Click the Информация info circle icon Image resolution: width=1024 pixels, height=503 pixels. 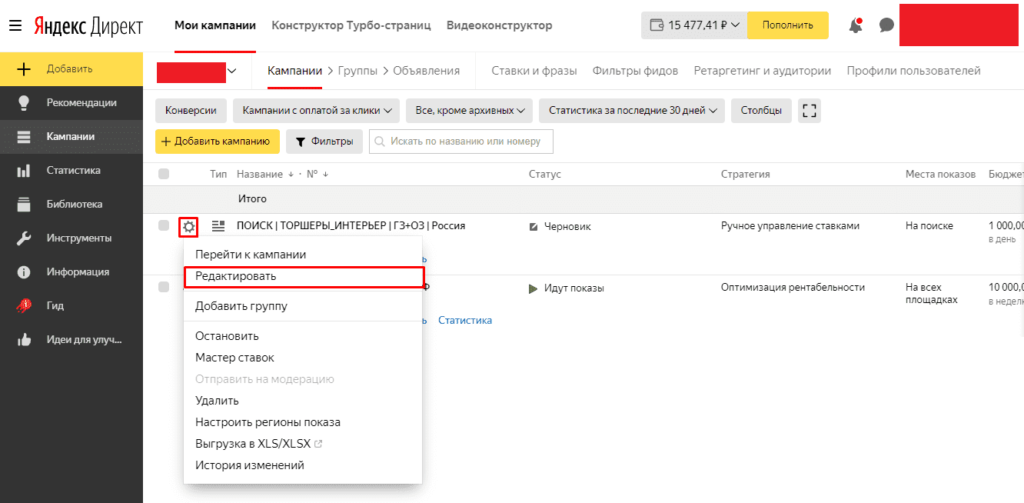click(24, 272)
